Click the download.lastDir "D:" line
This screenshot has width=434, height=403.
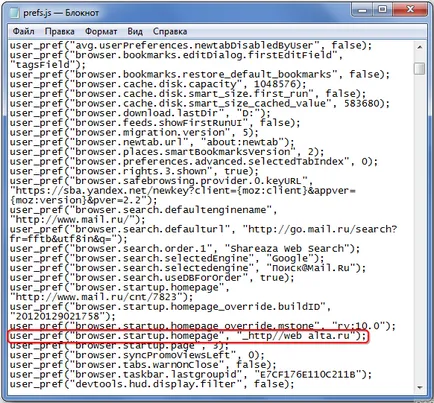tap(140, 113)
